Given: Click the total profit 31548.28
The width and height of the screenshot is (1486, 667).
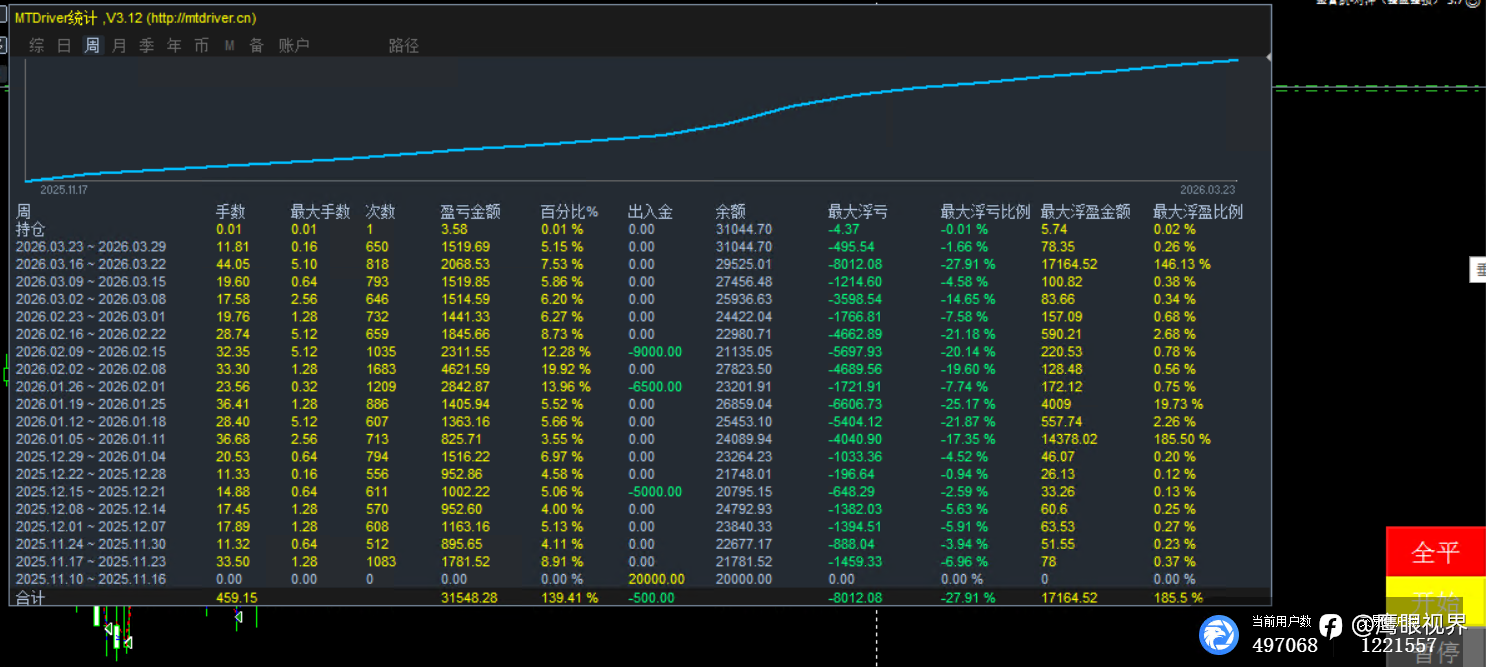Looking at the screenshot, I should [469, 598].
